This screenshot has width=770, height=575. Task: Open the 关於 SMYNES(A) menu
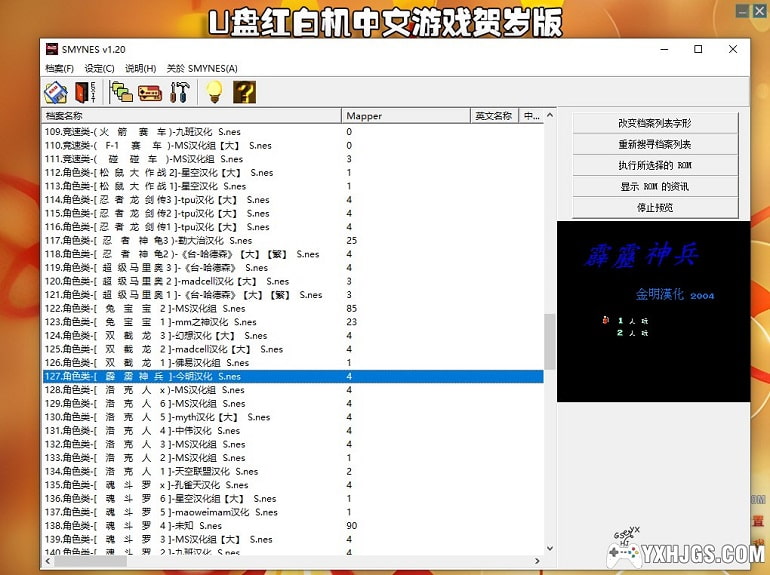point(201,68)
